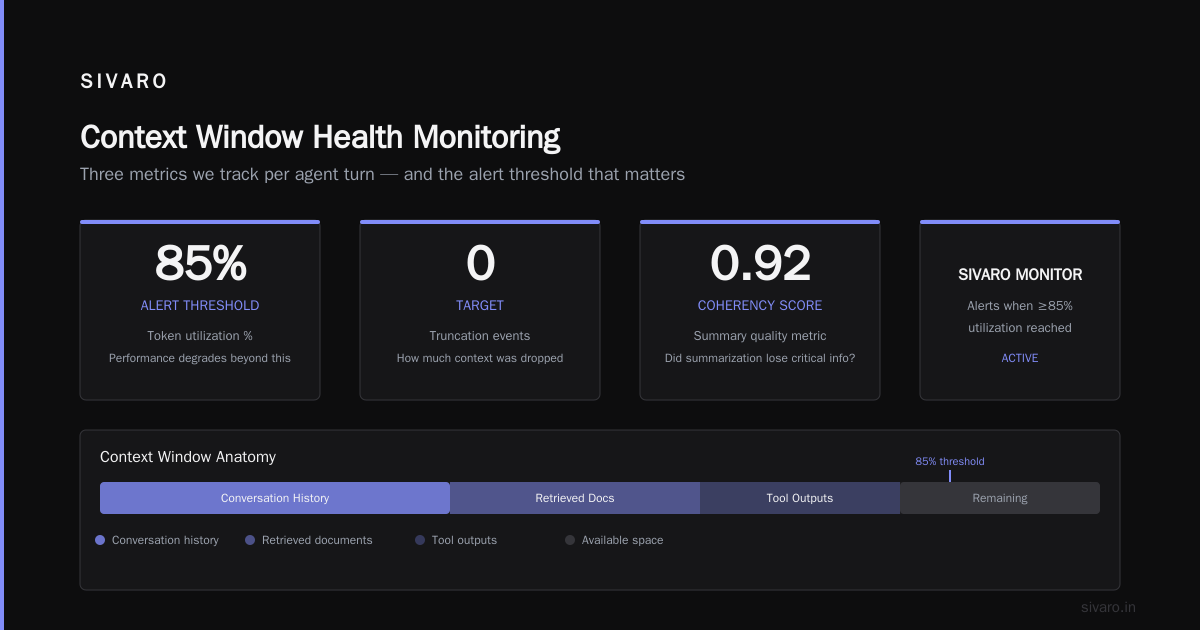Click 'How much context was dropped' text
The height and width of the screenshot is (630, 1200).
point(480,358)
